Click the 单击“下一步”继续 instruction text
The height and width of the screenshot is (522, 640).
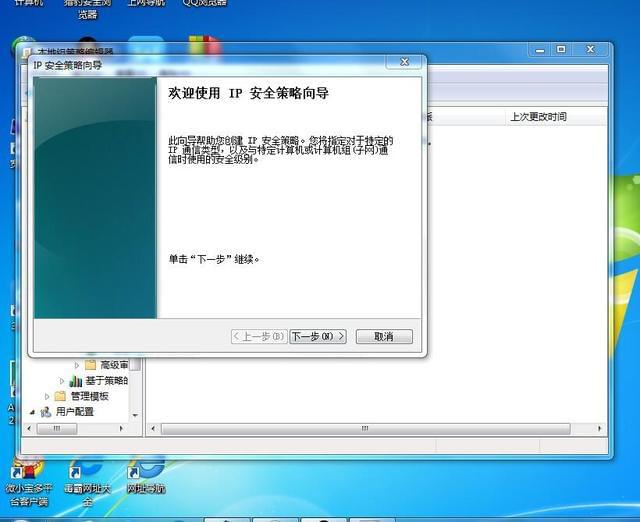coord(214,259)
